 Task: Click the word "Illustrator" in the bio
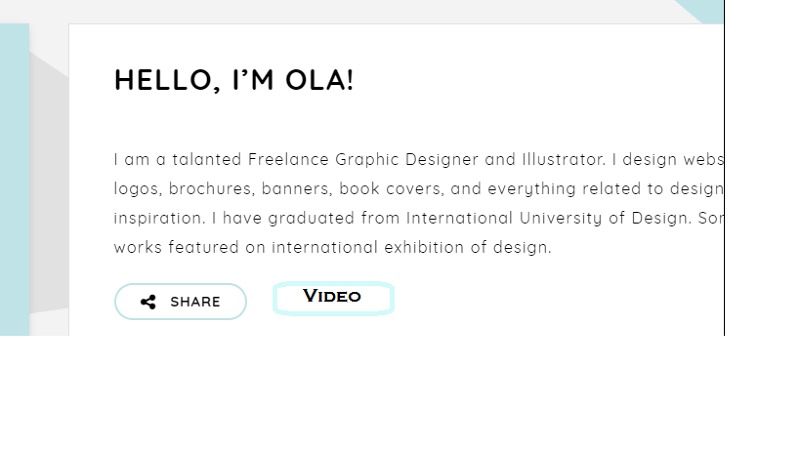point(561,160)
